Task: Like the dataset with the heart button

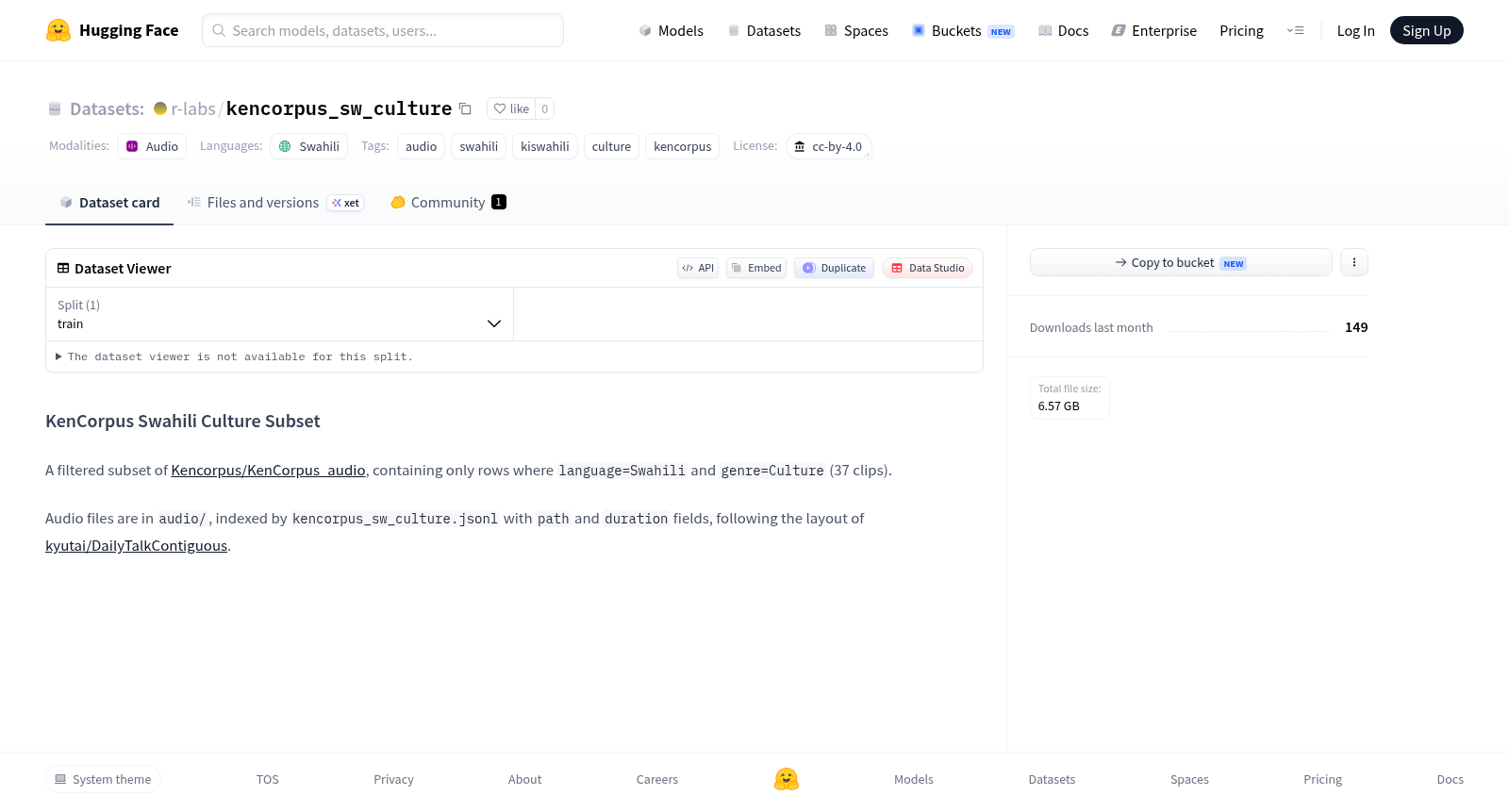Action: click(511, 108)
